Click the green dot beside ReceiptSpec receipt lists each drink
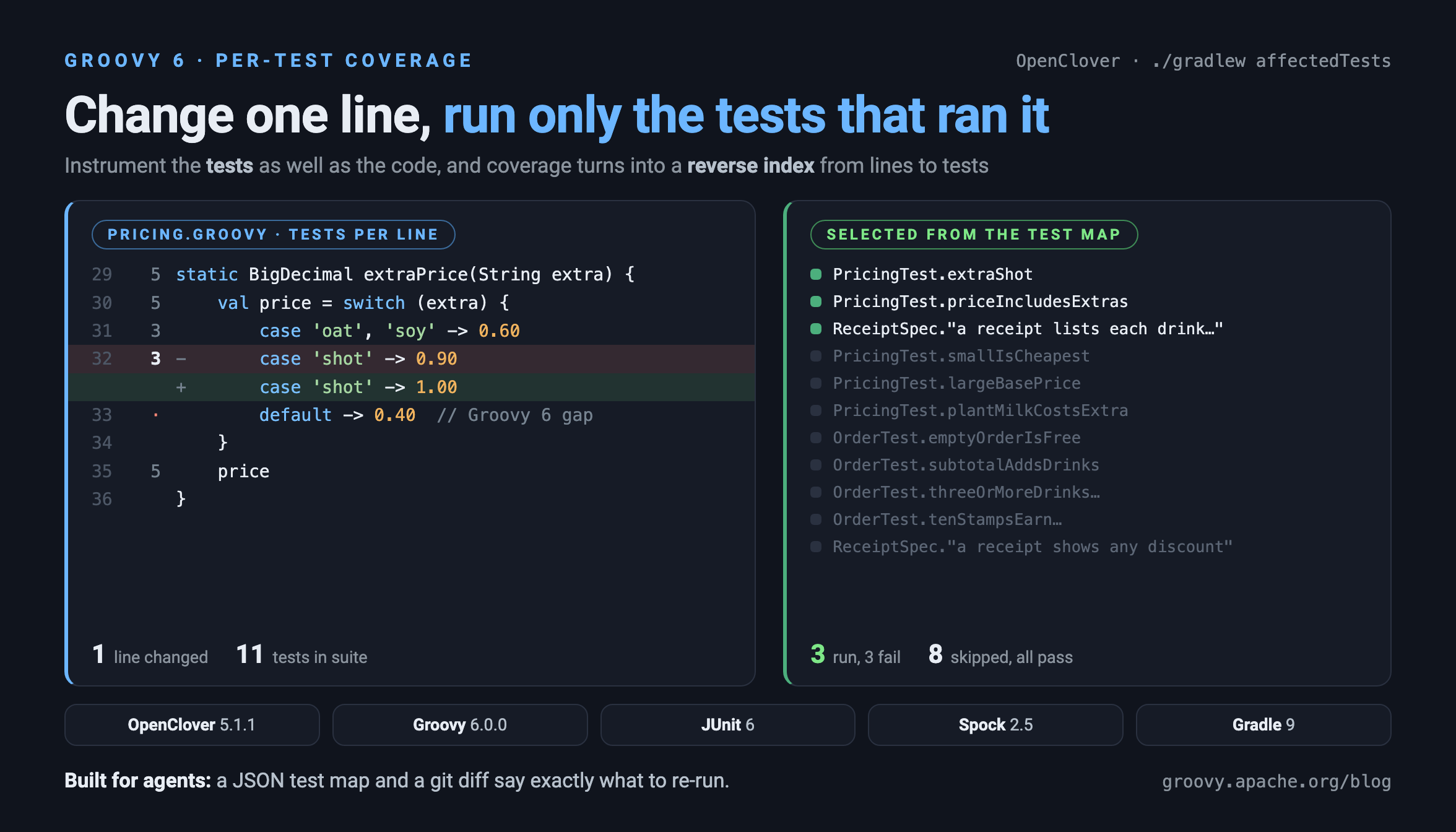The image size is (1456, 832). (x=816, y=329)
